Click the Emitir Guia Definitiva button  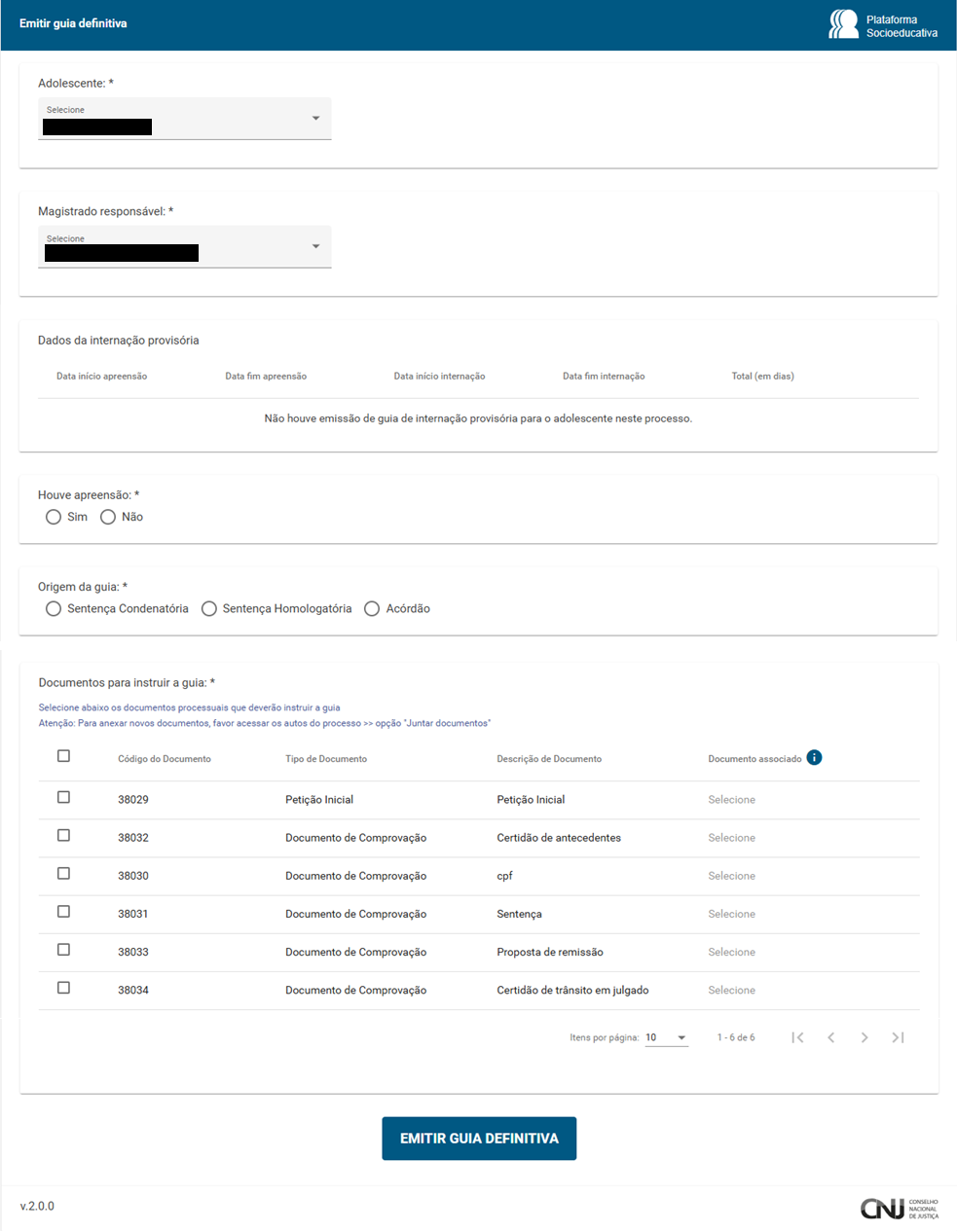click(x=479, y=1139)
